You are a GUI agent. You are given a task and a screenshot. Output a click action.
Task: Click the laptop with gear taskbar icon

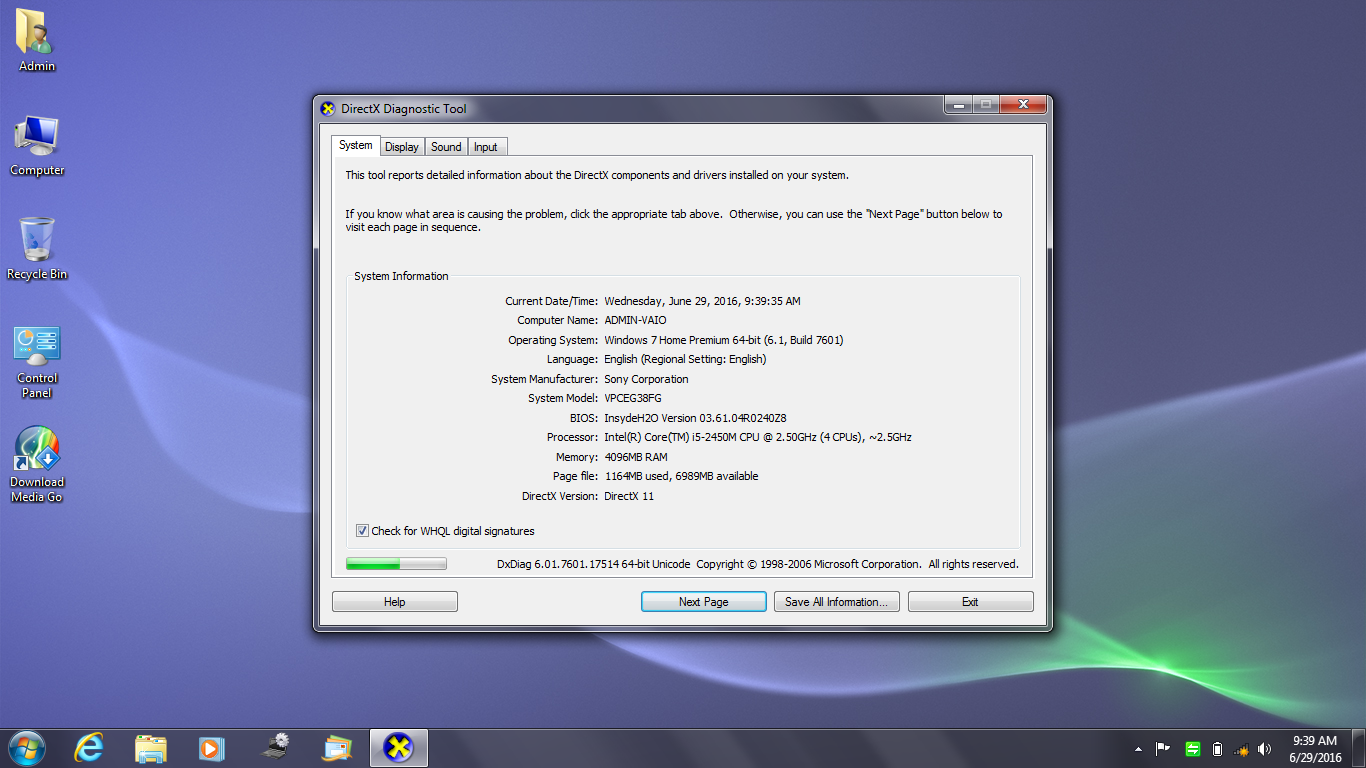click(x=275, y=748)
